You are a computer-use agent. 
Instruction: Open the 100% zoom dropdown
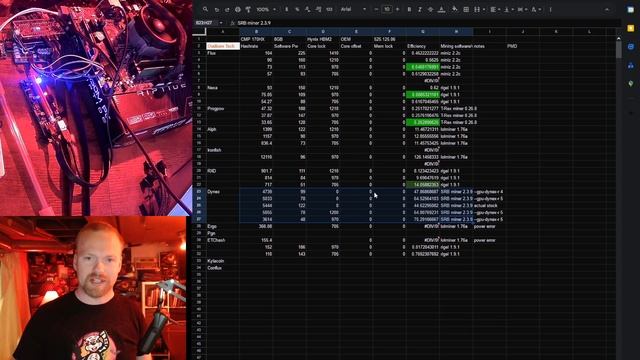pyautogui.click(x=266, y=9)
